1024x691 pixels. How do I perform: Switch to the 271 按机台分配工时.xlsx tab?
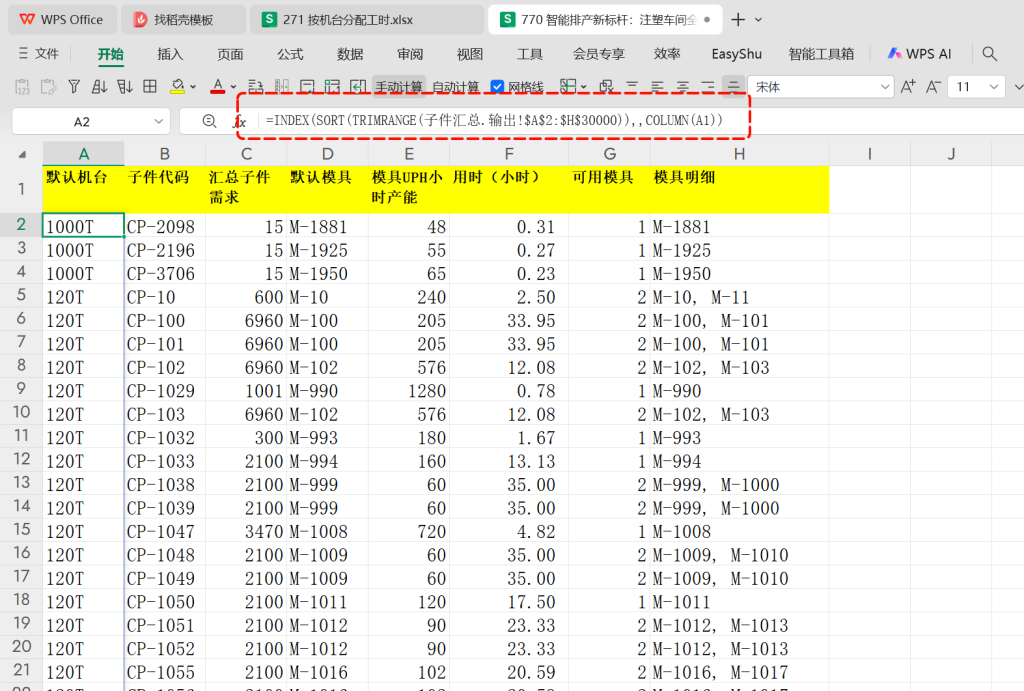coord(368,20)
